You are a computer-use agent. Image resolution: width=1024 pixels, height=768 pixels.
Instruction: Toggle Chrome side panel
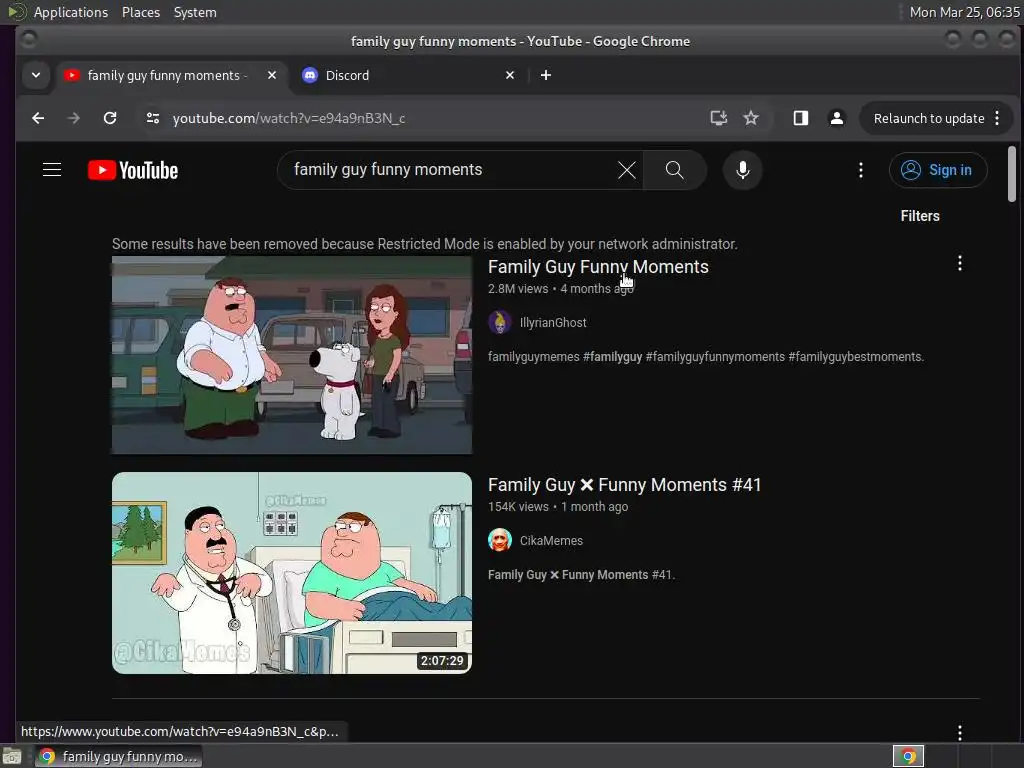click(x=801, y=118)
